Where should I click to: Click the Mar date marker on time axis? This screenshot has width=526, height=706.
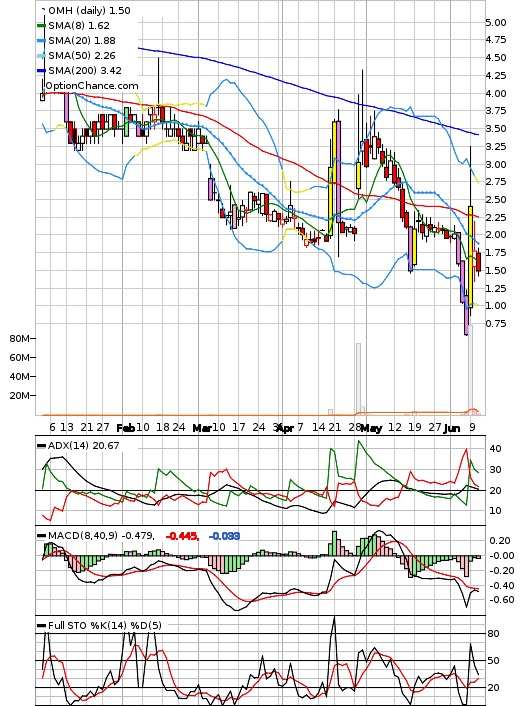pos(201,428)
